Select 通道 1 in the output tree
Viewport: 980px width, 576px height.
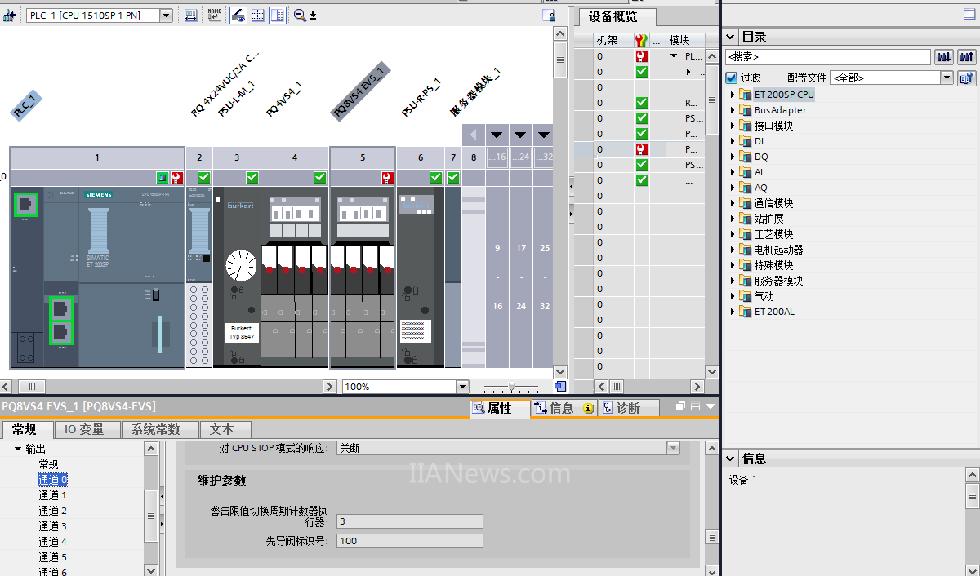point(53,495)
